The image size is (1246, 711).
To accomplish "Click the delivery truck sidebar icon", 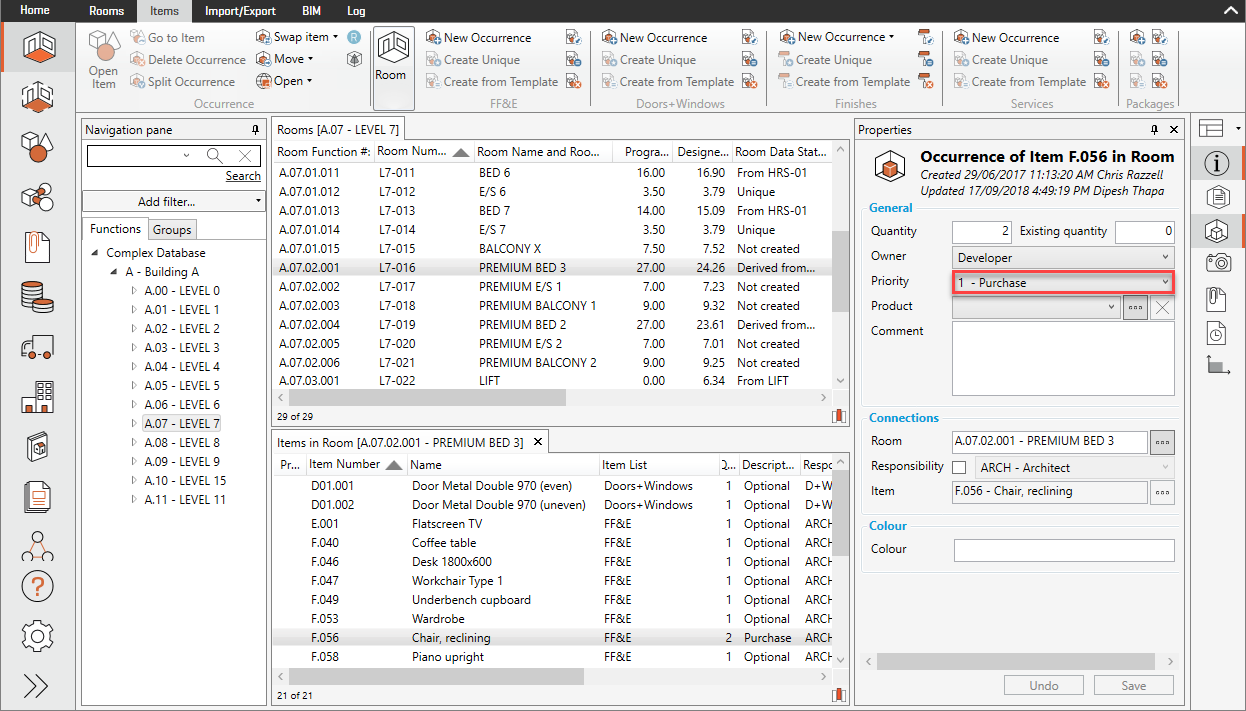I will (37, 347).
